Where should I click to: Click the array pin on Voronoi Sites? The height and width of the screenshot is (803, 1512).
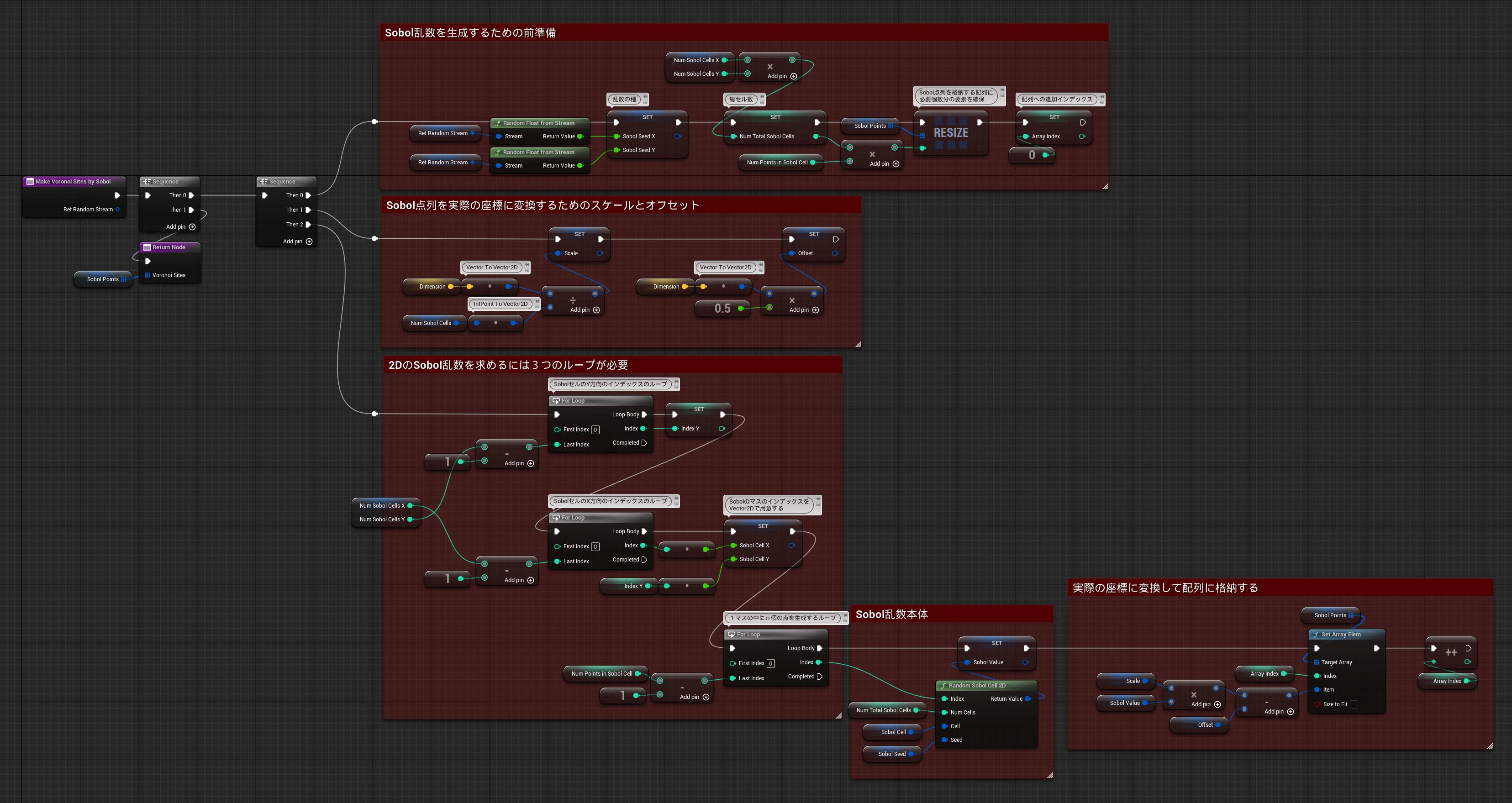pos(148,274)
